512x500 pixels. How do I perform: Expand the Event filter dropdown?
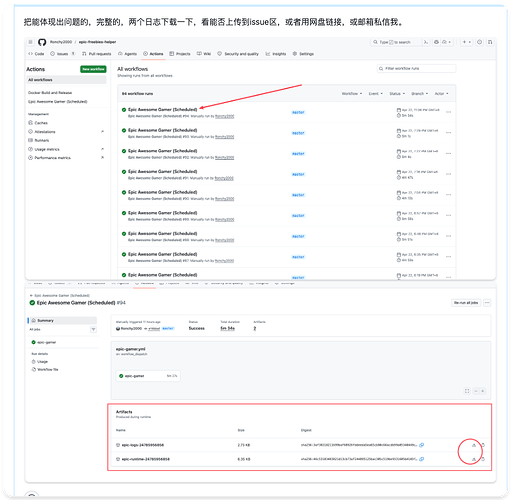(376, 94)
